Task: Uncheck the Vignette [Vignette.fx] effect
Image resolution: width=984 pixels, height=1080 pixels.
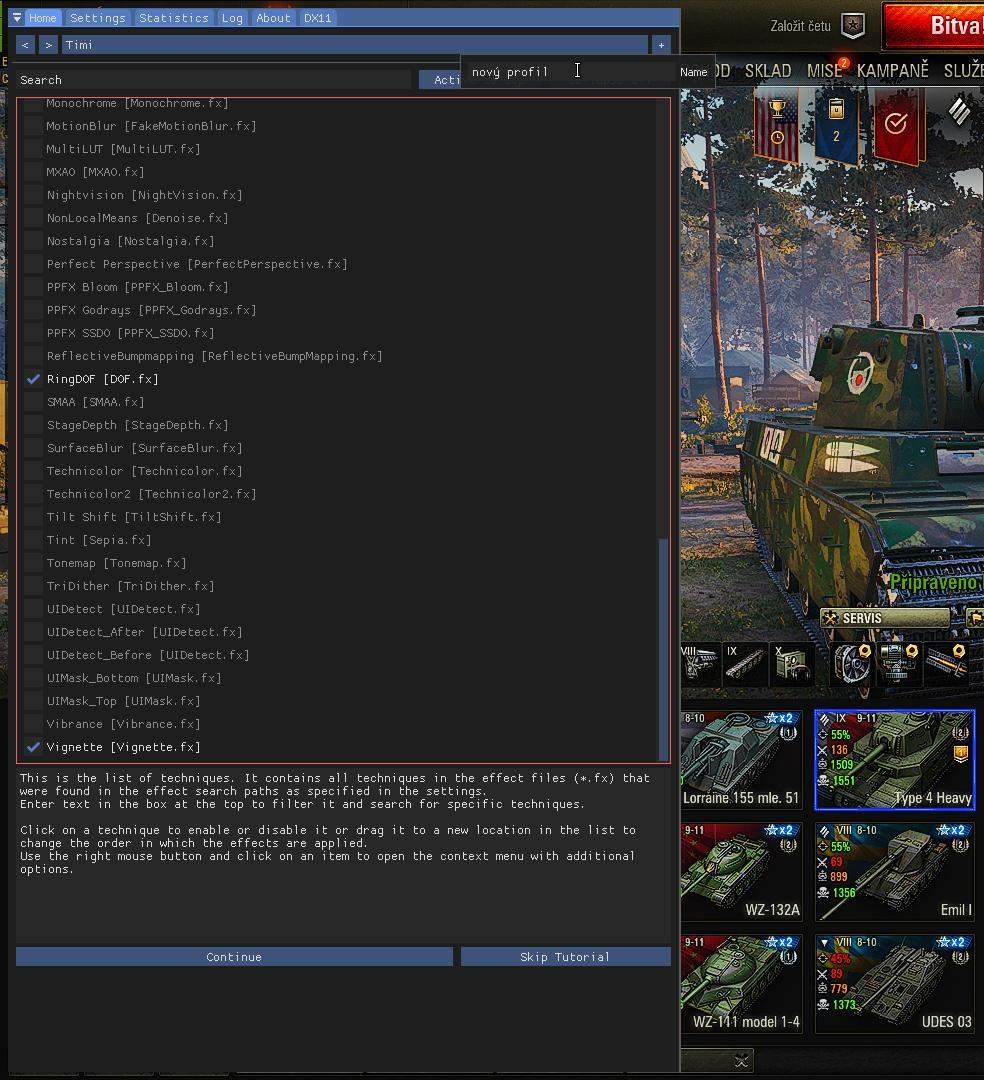Action: coord(34,747)
